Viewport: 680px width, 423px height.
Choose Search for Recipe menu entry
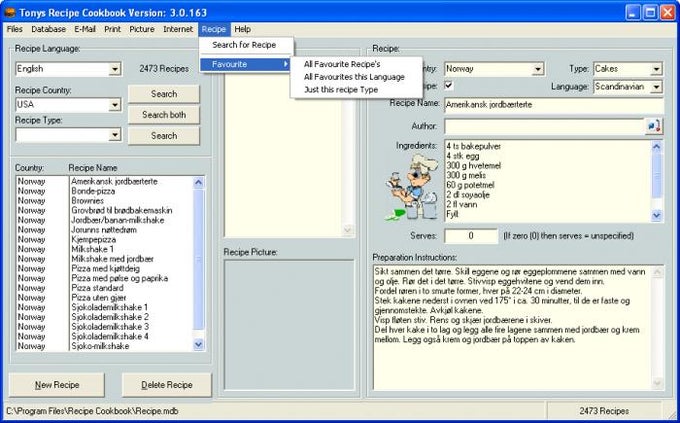pyautogui.click(x=246, y=45)
